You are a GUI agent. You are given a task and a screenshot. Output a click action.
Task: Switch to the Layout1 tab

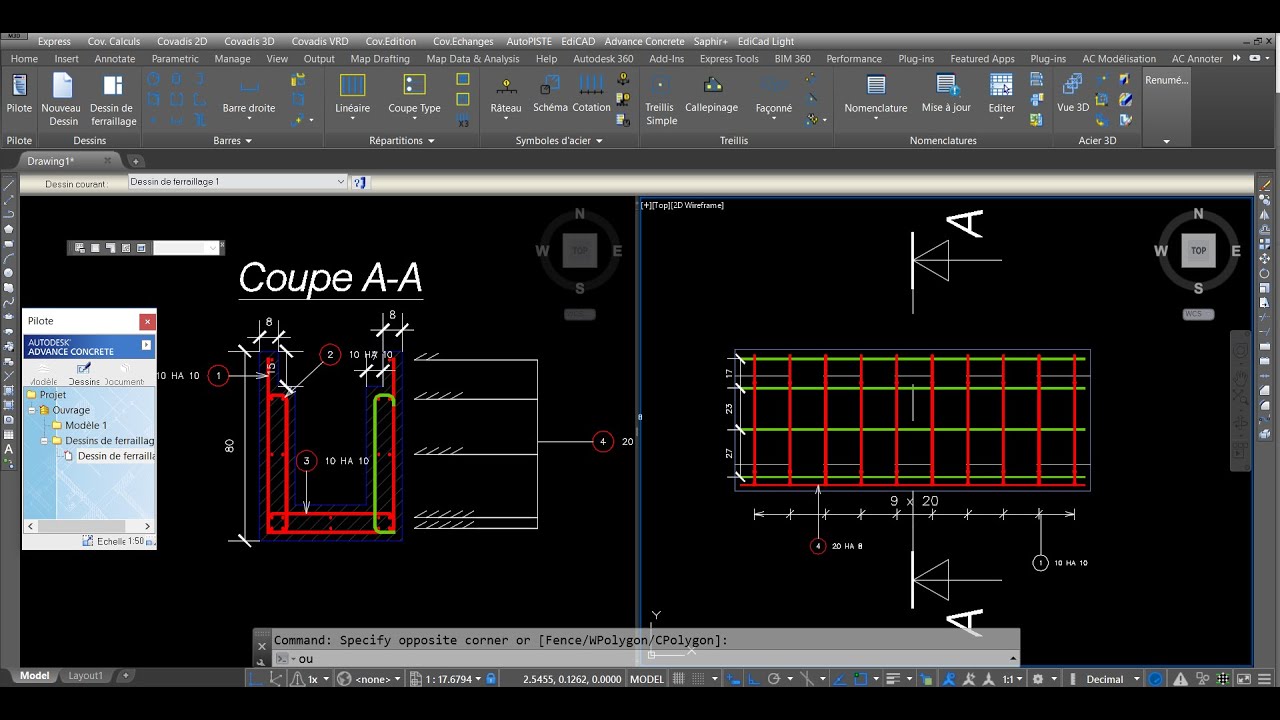click(x=85, y=676)
